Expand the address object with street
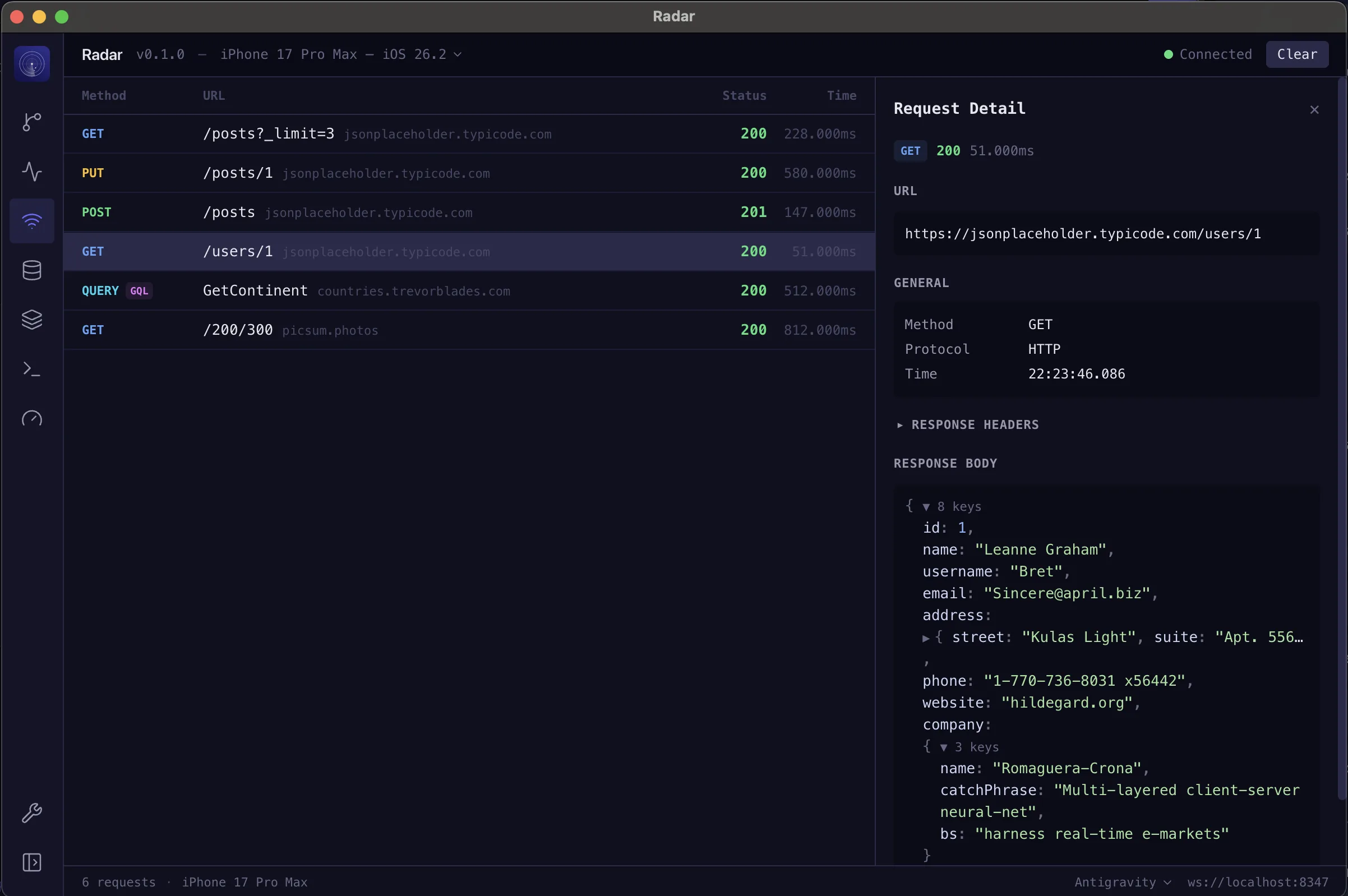The image size is (1348, 896). [x=926, y=638]
